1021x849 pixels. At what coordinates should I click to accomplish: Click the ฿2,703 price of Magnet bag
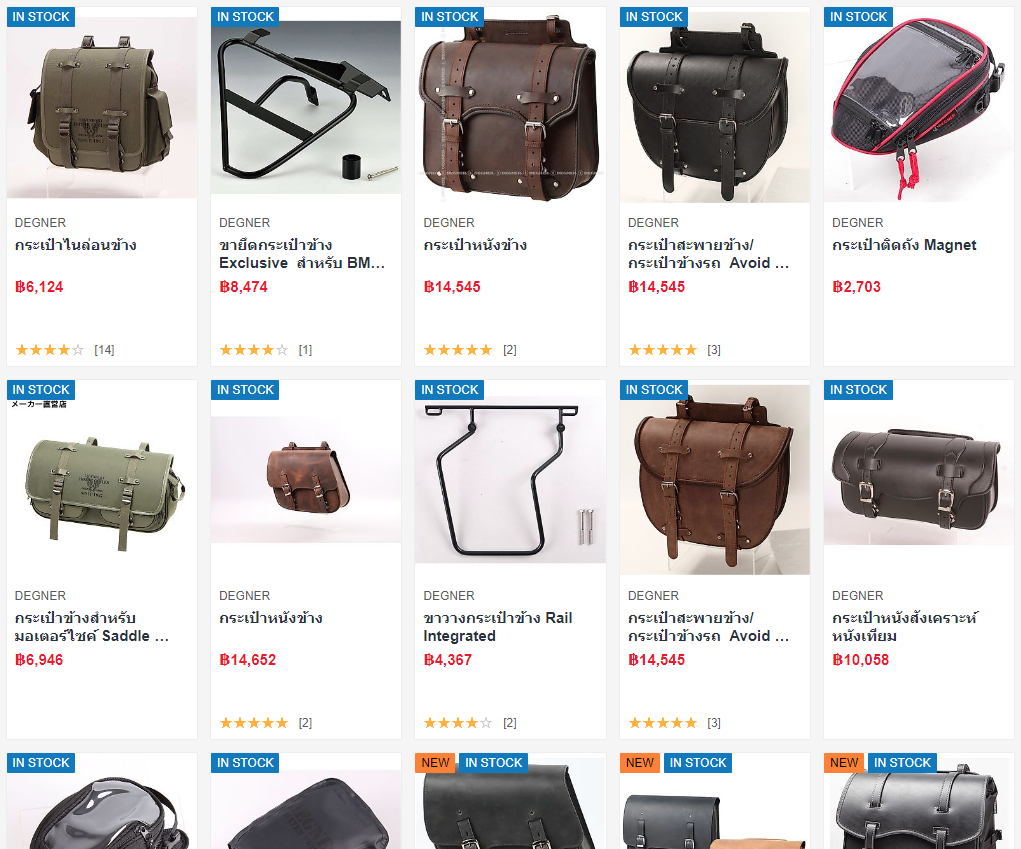click(856, 287)
